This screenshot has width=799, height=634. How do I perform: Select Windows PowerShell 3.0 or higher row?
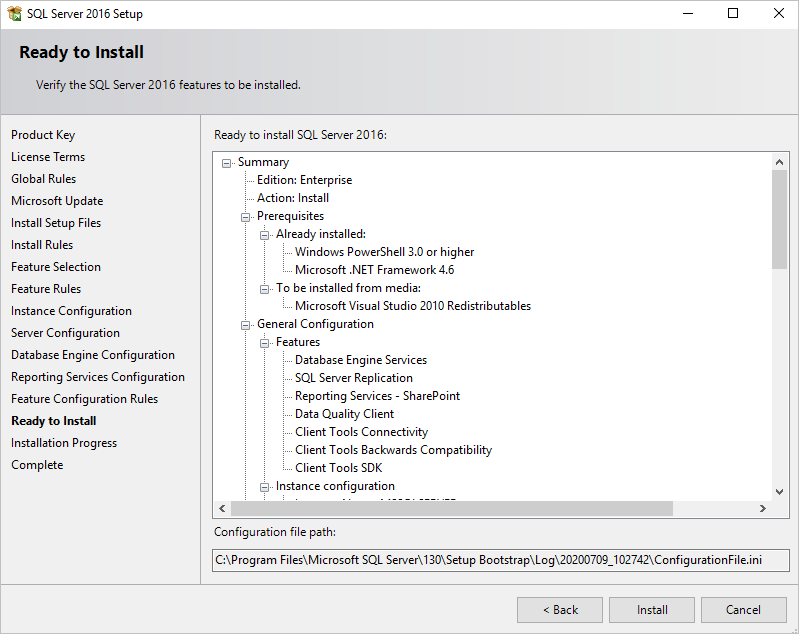[384, 252]
